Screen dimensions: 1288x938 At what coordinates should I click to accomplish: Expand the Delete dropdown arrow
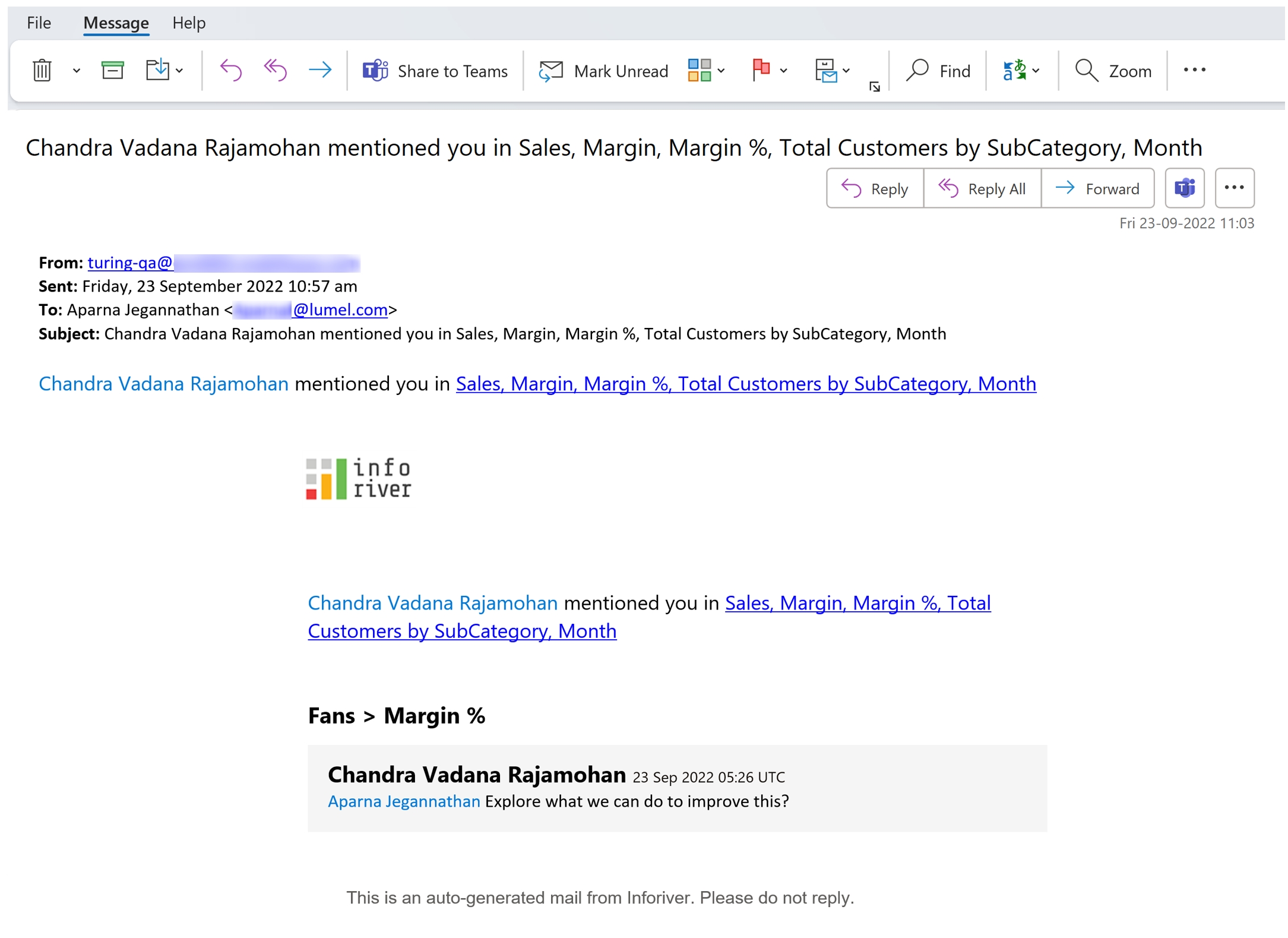pyautogui.click(x=77, y=71)
